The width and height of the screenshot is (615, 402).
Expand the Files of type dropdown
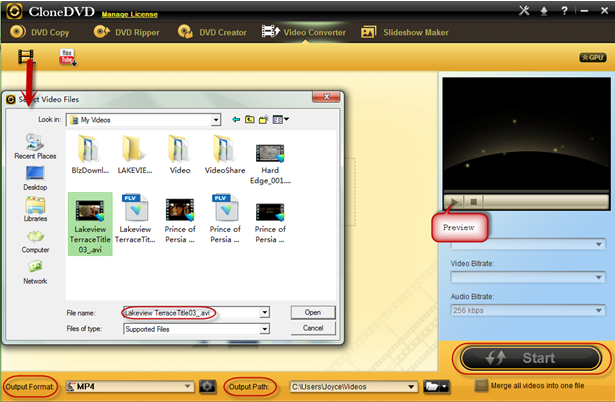coord(265,329)
